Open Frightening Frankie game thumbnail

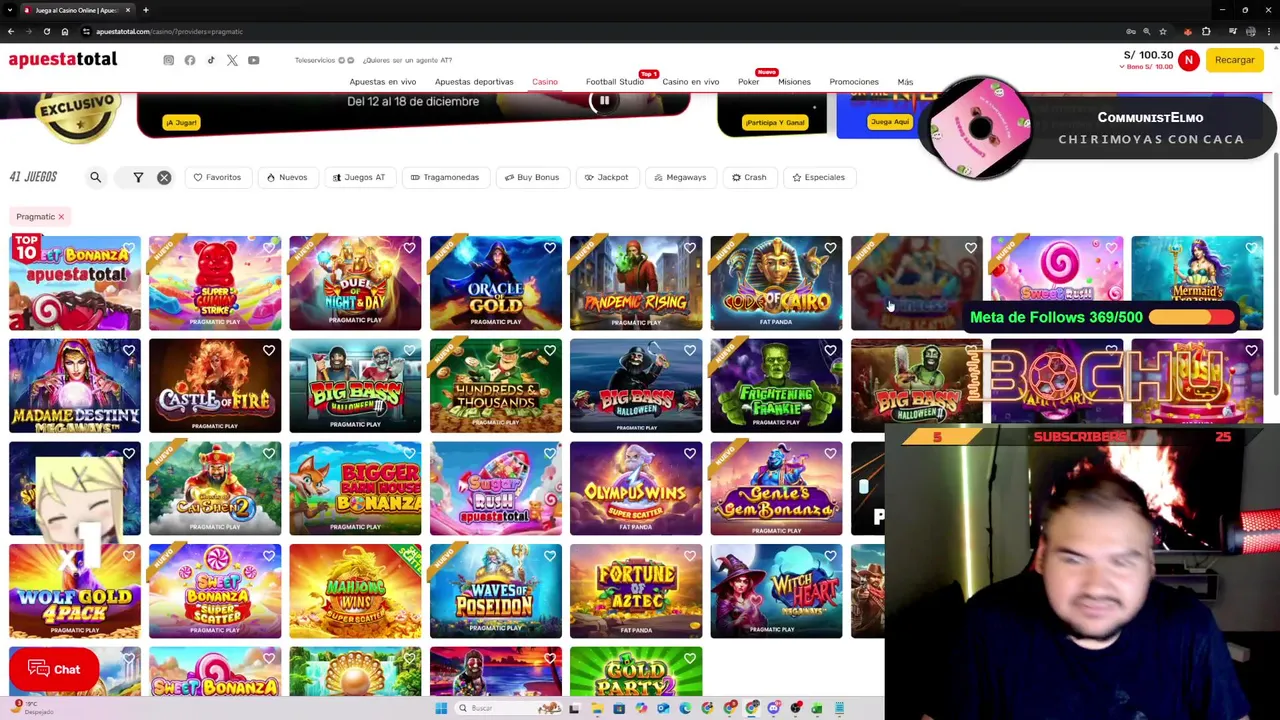coord(776,386)
